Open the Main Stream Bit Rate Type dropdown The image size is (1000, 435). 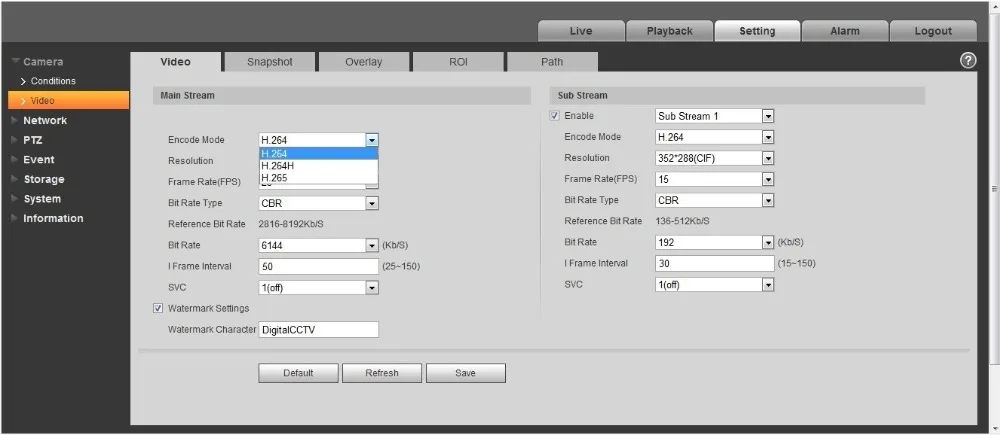[318, 203]
